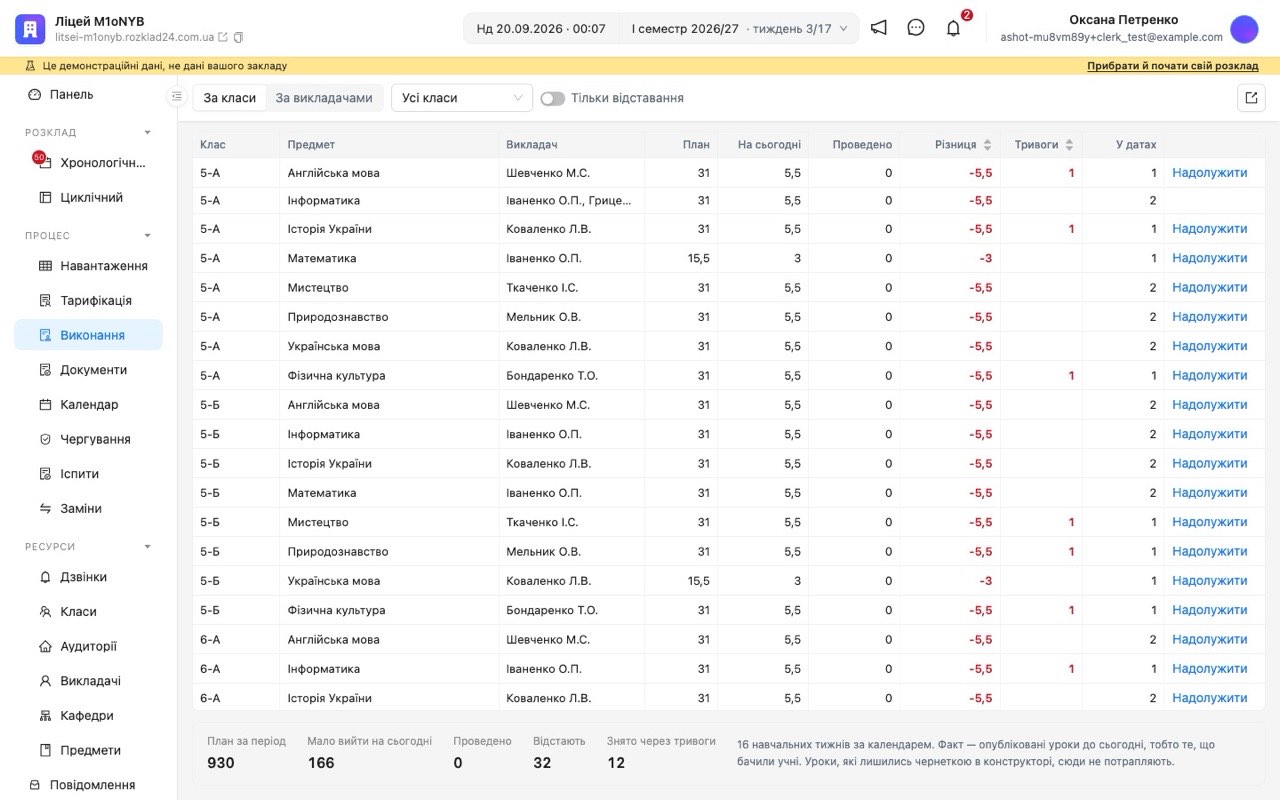Screen dimensions: 1280x800
Task: Click Надолужити for 5-Б Фізична культура
Action: pos(1210,610)
